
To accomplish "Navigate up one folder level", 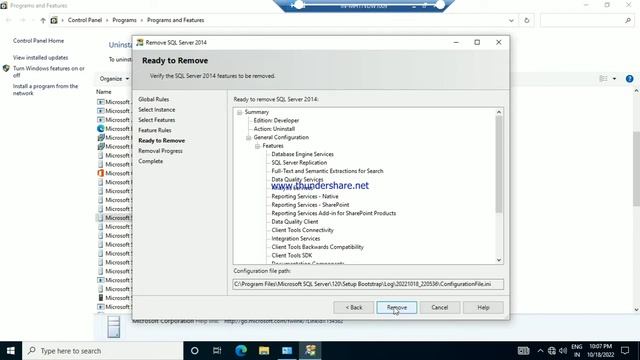I will tap(43, 20).
